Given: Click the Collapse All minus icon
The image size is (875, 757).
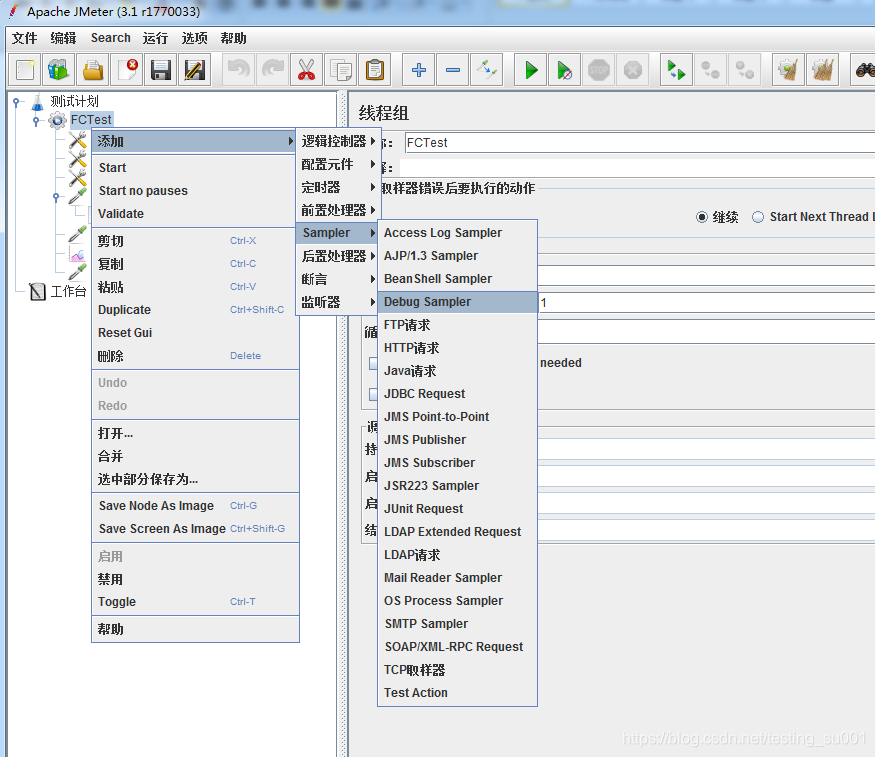Looking at the screenshot, I should (453, 70).
